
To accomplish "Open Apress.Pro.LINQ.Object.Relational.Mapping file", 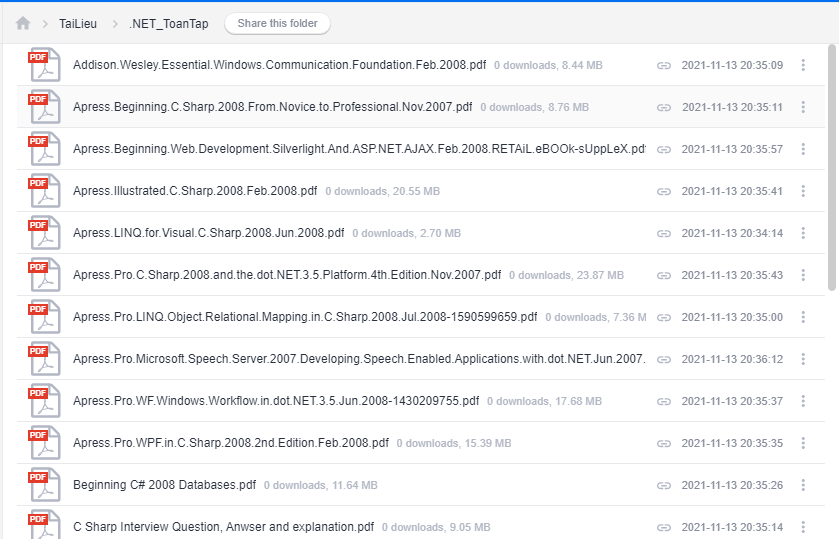I will 305,317.
